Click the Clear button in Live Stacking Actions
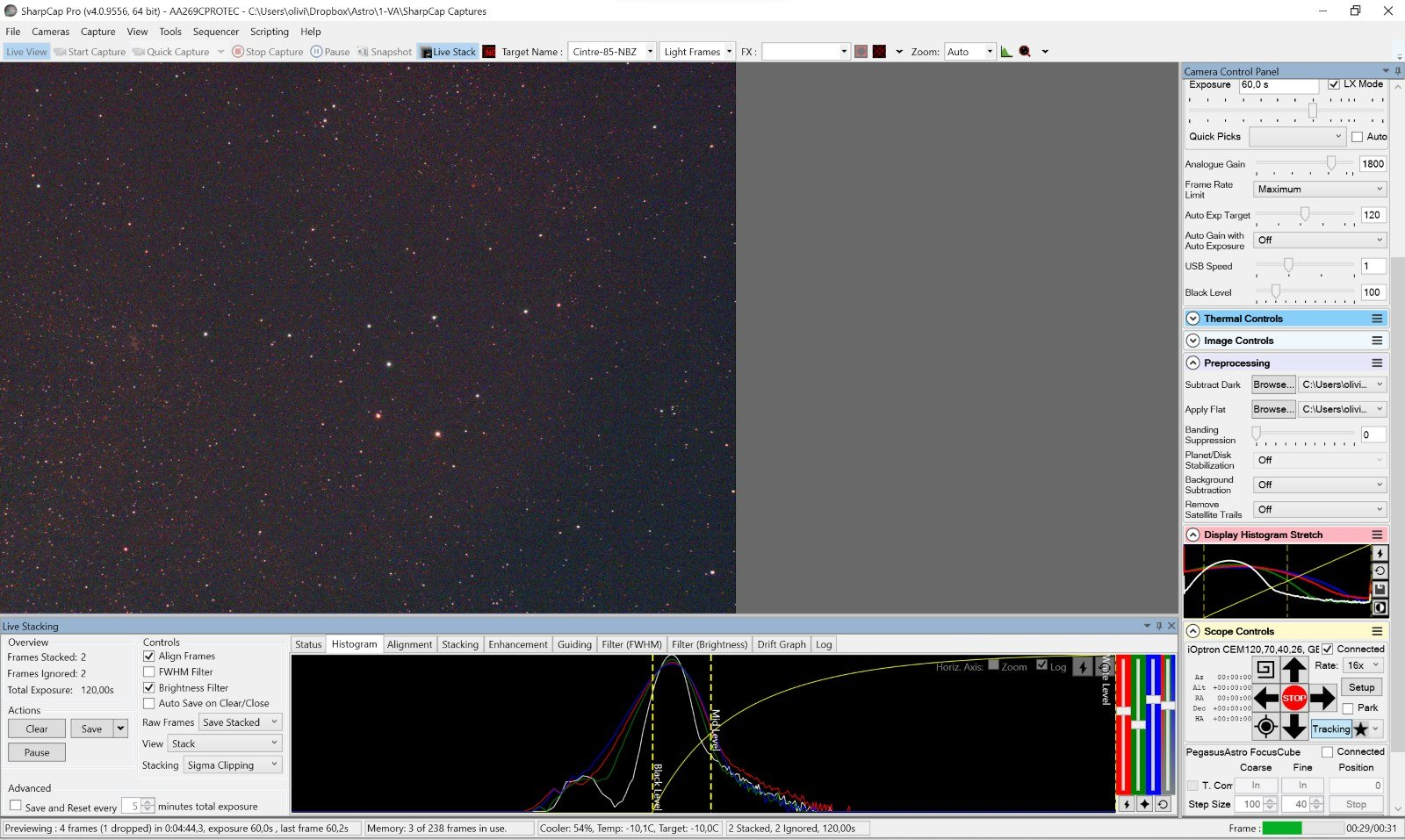Image resolution: width=1405 pixels, height=840 pixels. [x=37, y=729]
